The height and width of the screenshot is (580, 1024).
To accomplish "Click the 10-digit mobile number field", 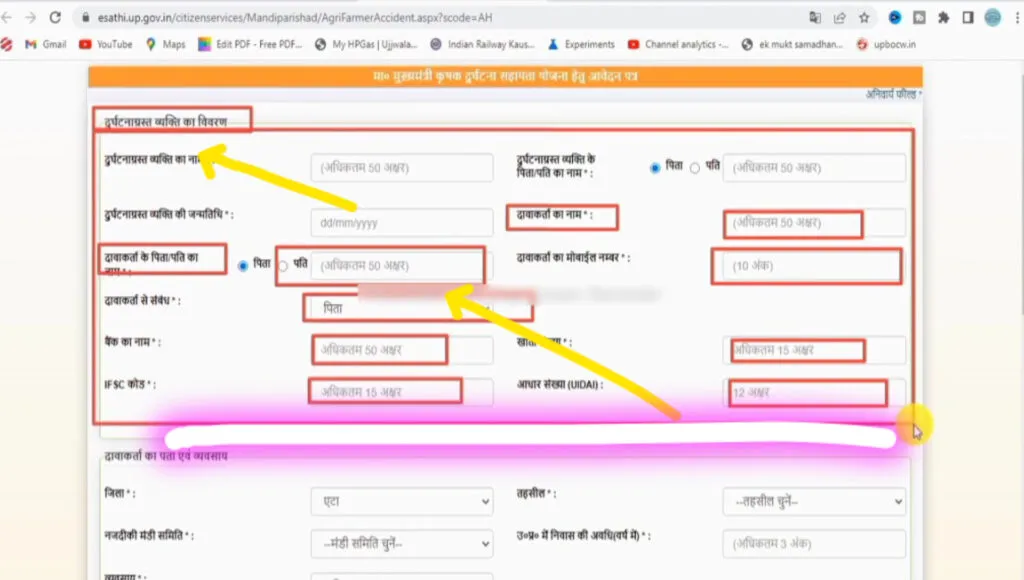I will [x=806, y=266].
